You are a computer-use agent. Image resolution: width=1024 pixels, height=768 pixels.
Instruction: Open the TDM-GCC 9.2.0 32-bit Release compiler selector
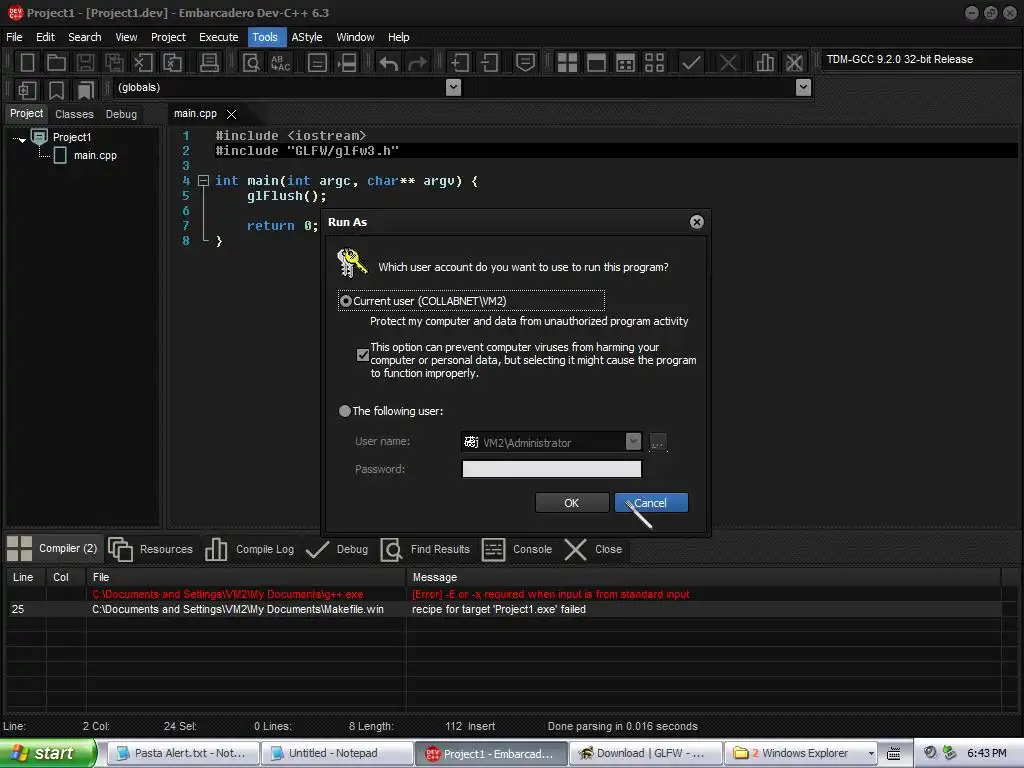(x=921, y=59)
